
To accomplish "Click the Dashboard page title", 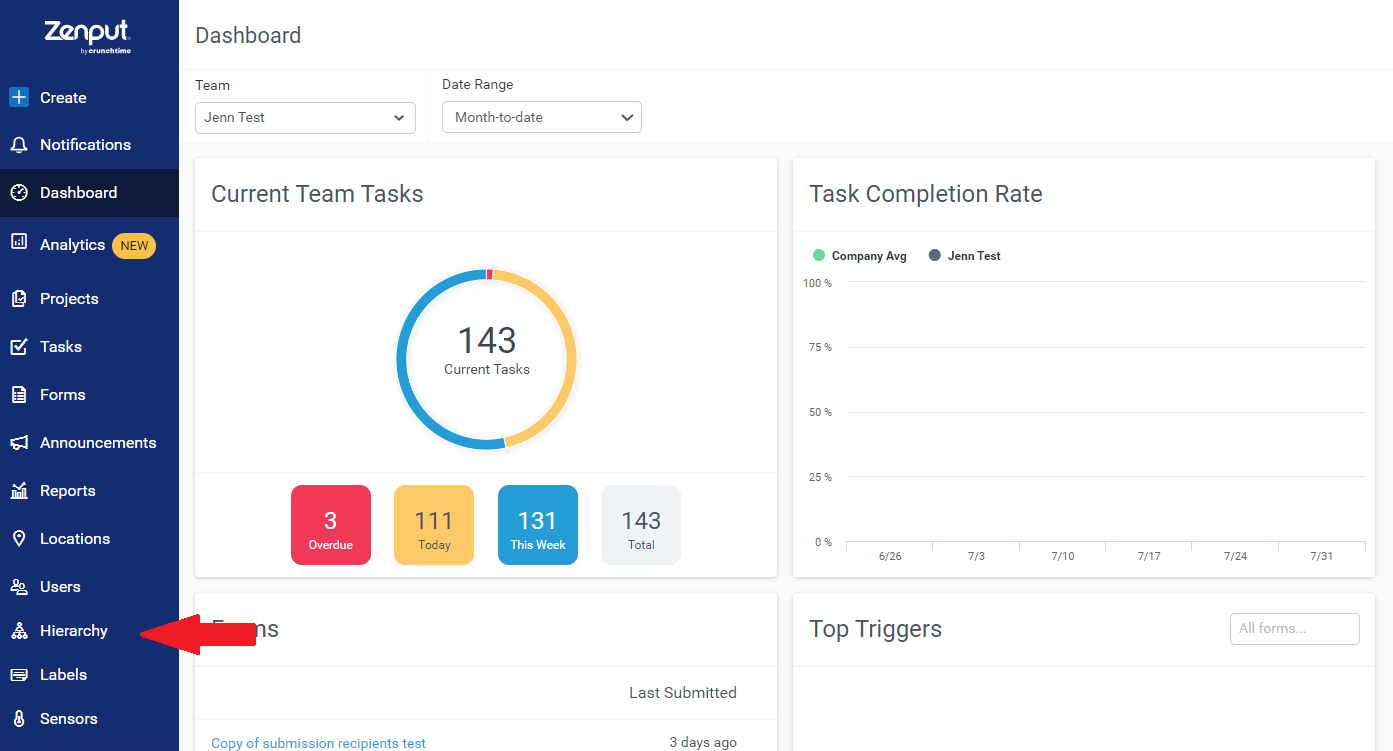I will coord(248,35).
